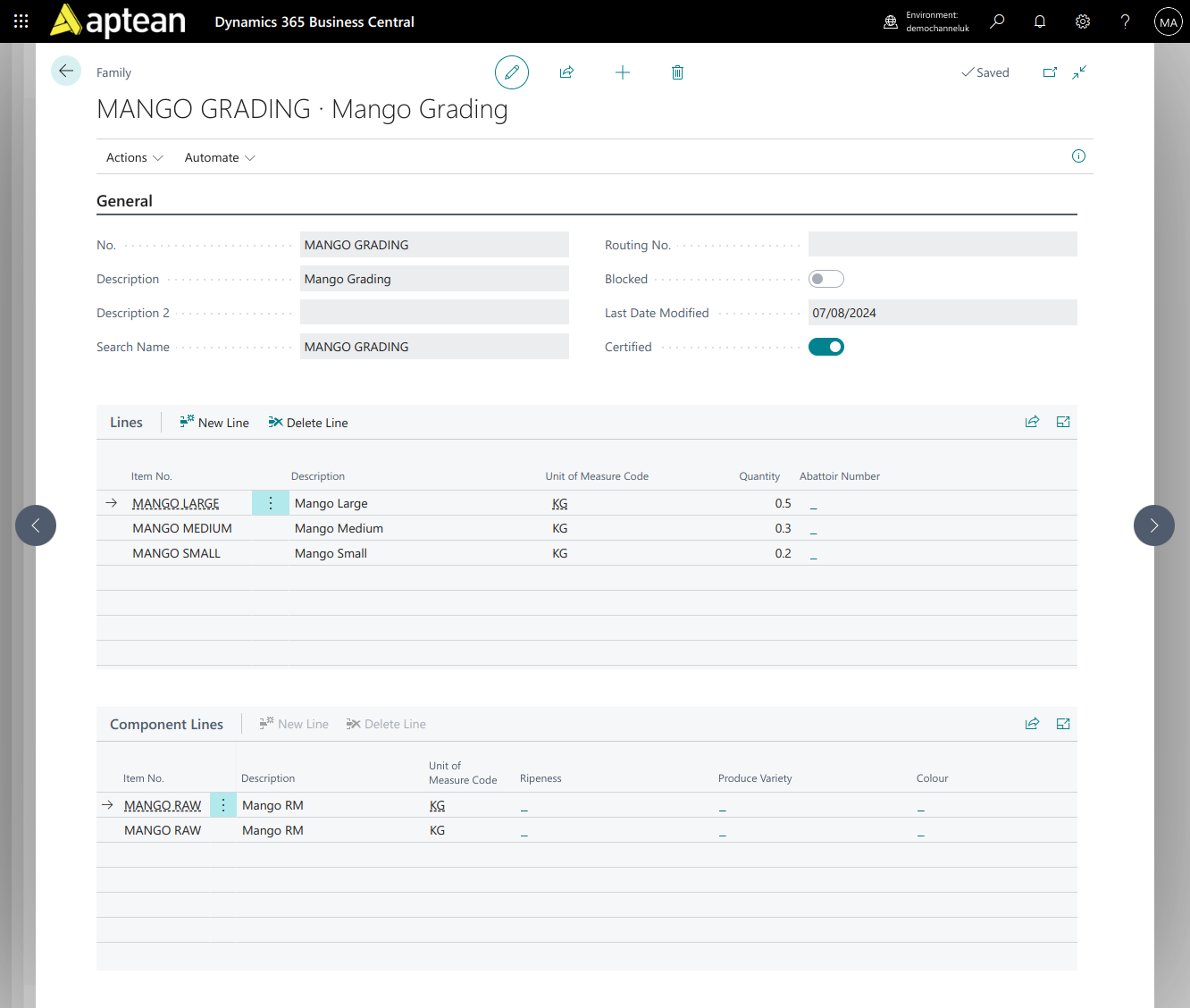Open the environment info icon

pos(891,21)
